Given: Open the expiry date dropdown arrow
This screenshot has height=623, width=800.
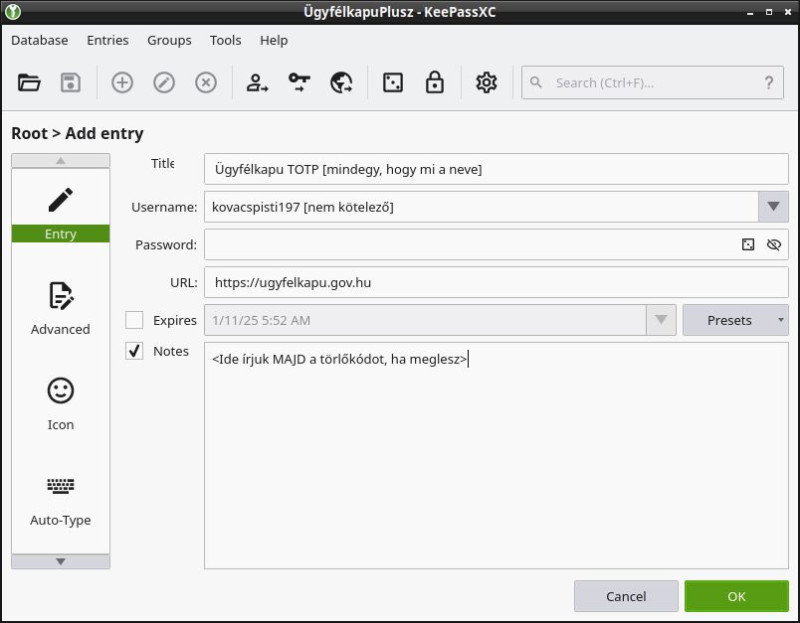Looking at the screenshot, I should point(661,320).
